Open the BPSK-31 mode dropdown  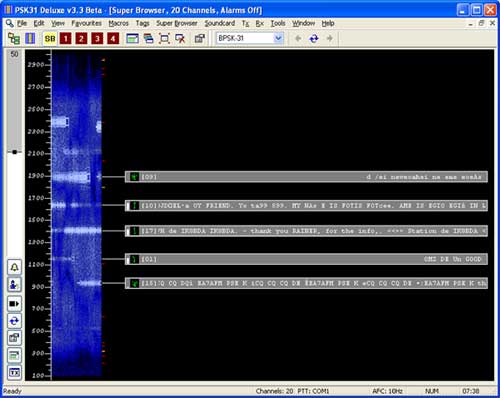point(250,38)
